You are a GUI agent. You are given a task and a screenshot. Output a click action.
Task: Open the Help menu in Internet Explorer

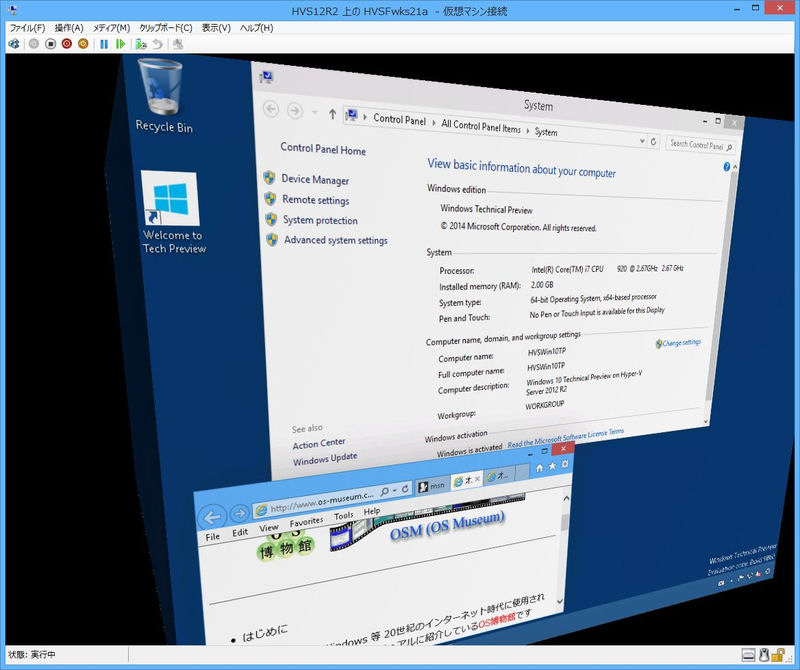372,511
